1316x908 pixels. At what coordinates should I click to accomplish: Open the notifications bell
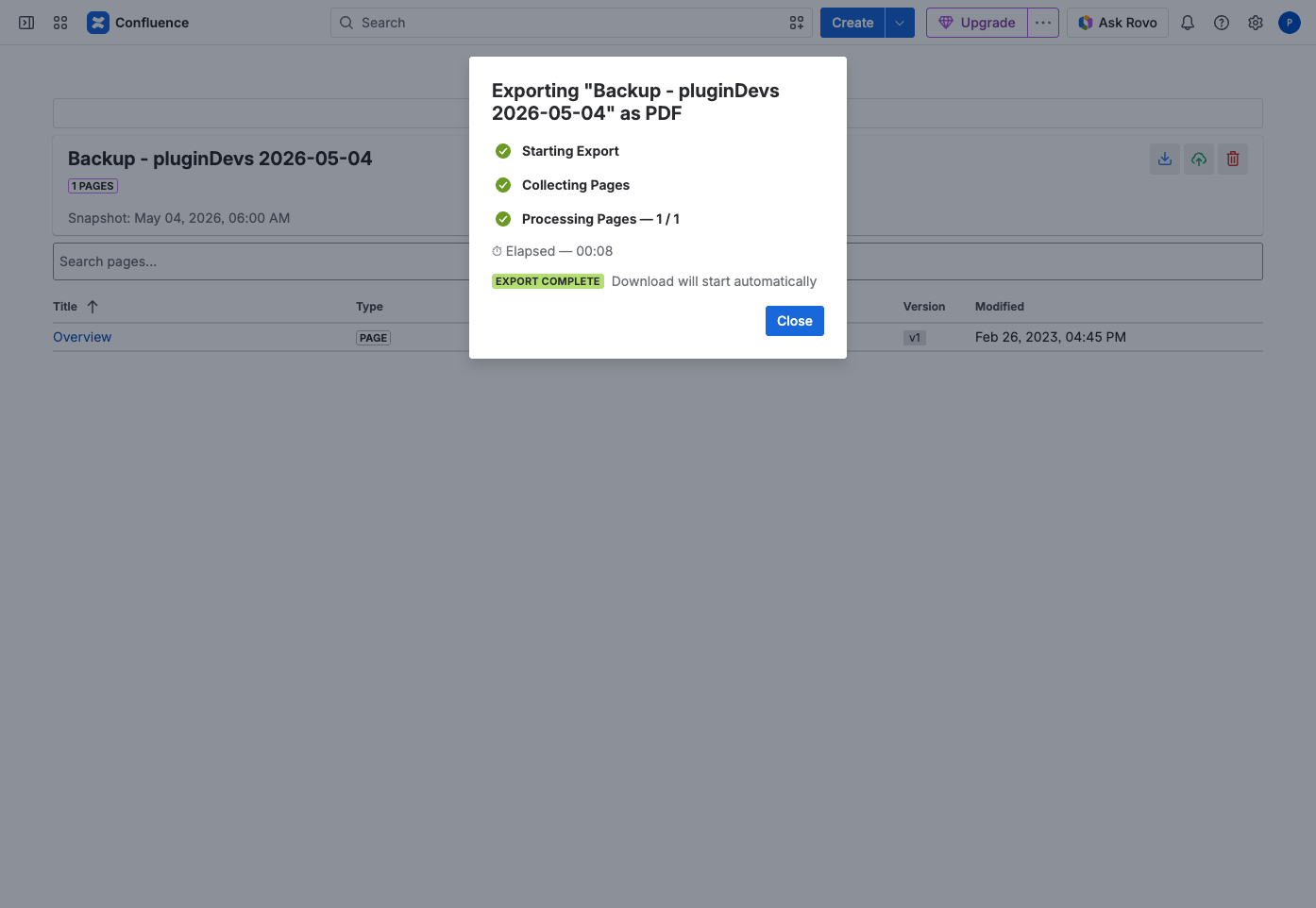pos(1188,23)
